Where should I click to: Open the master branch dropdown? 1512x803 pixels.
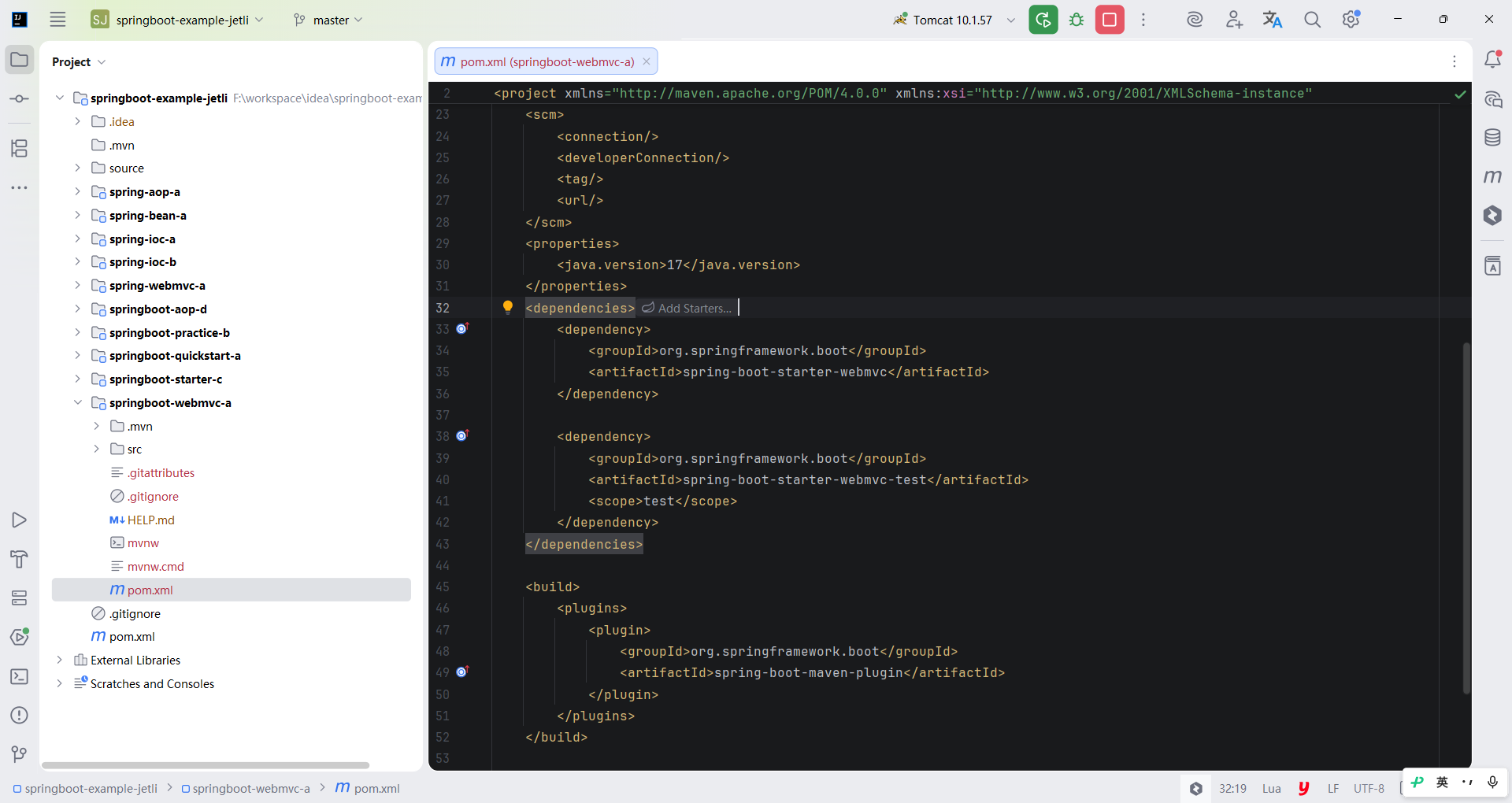[328, 20]
